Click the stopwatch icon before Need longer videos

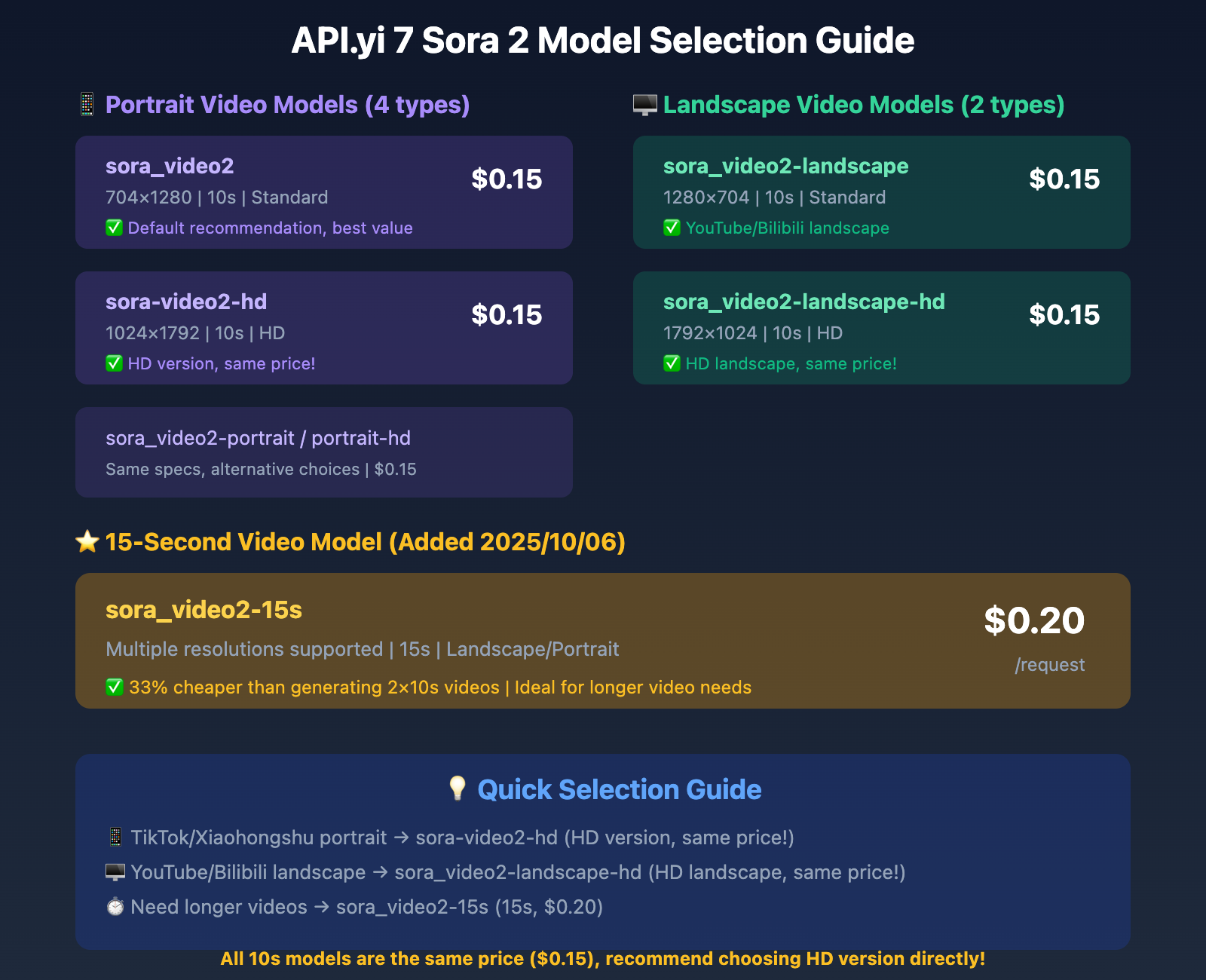click(115, 907)
